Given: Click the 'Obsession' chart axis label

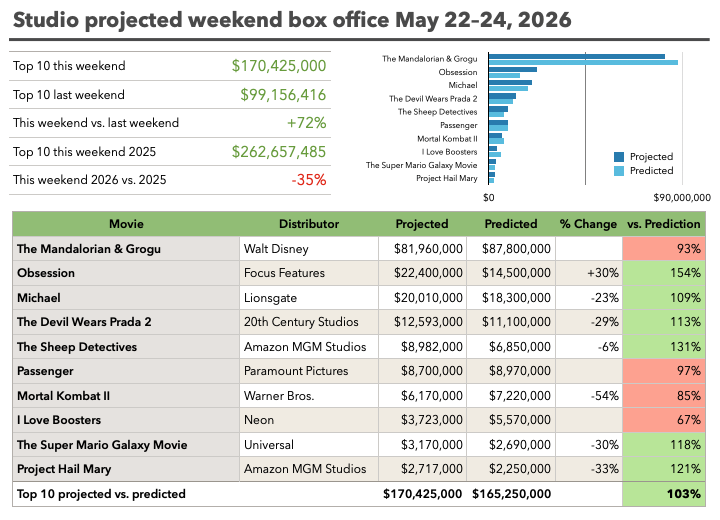Looking at the screenshot, I should [x=458, y=72].
